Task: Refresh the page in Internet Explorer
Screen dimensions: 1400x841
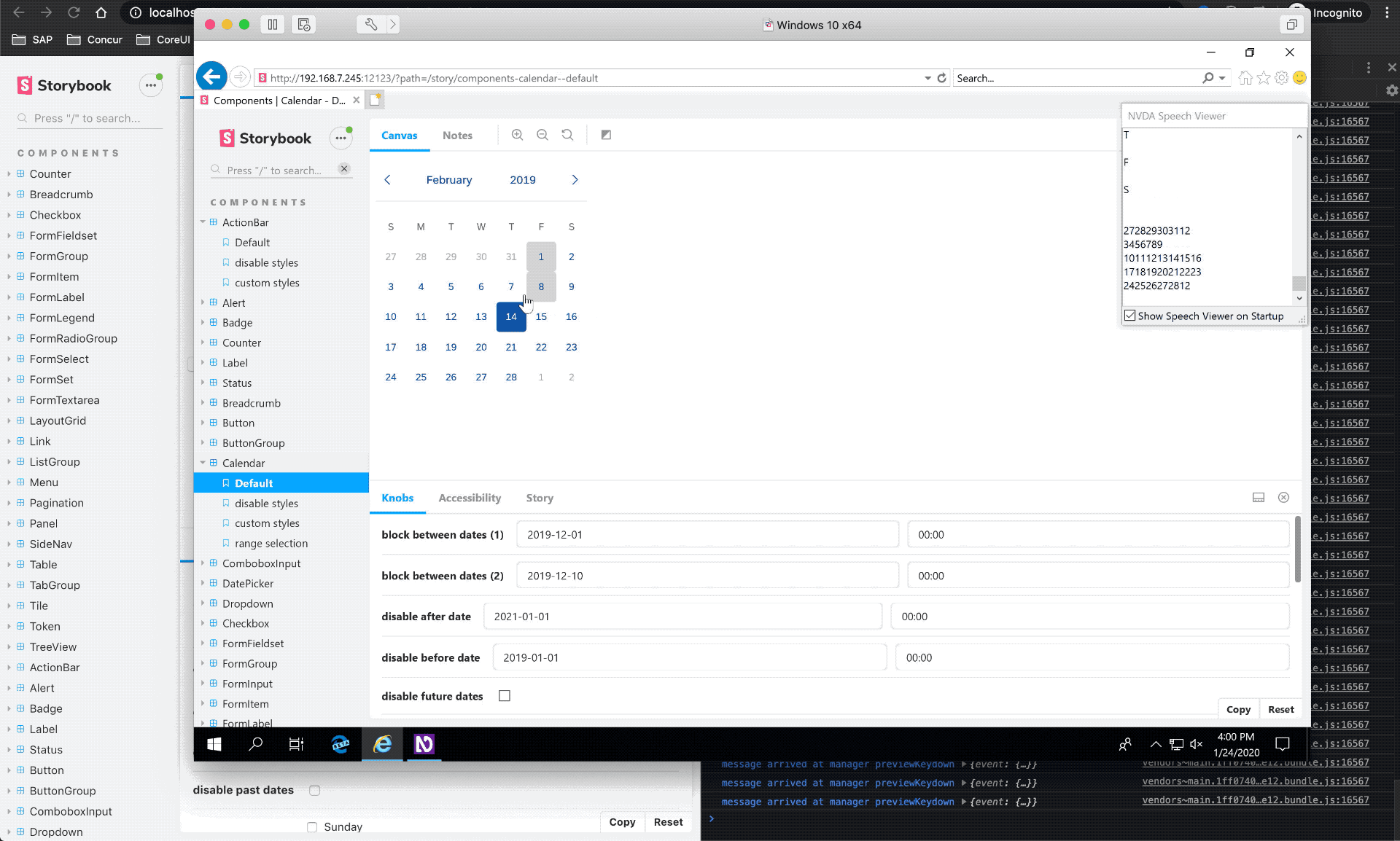Action: coord(941,78)
